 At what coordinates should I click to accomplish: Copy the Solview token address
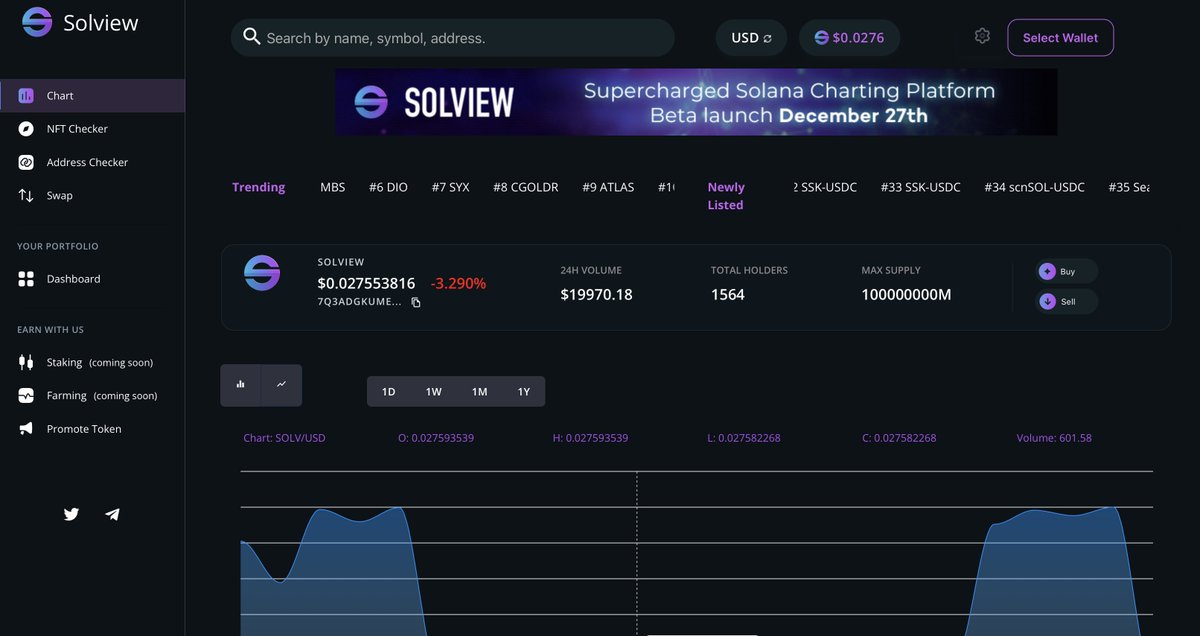click(x=415, y=301)
